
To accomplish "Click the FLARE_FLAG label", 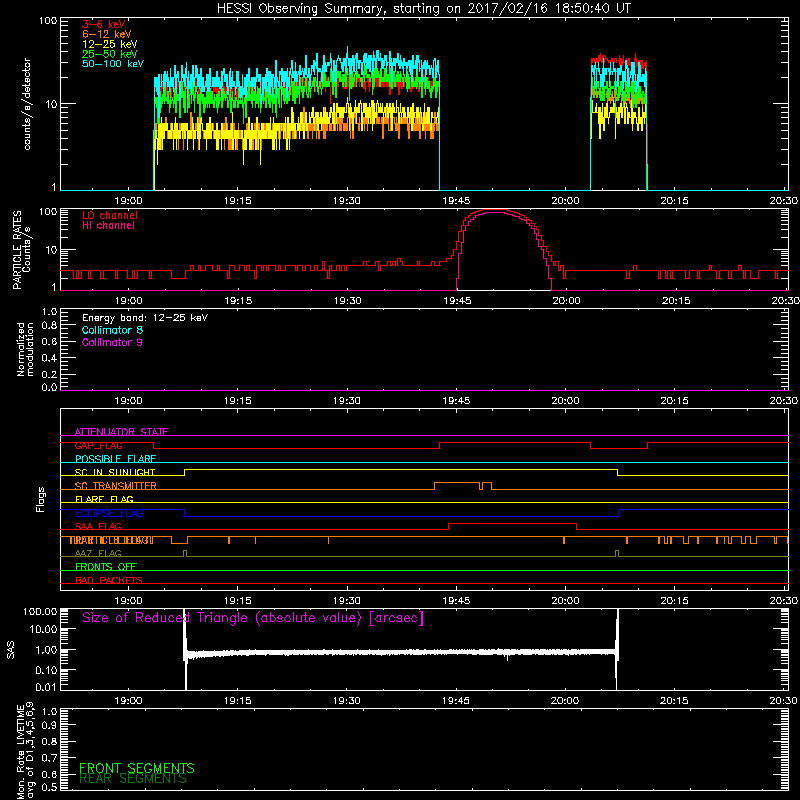I will coord(104,499).
